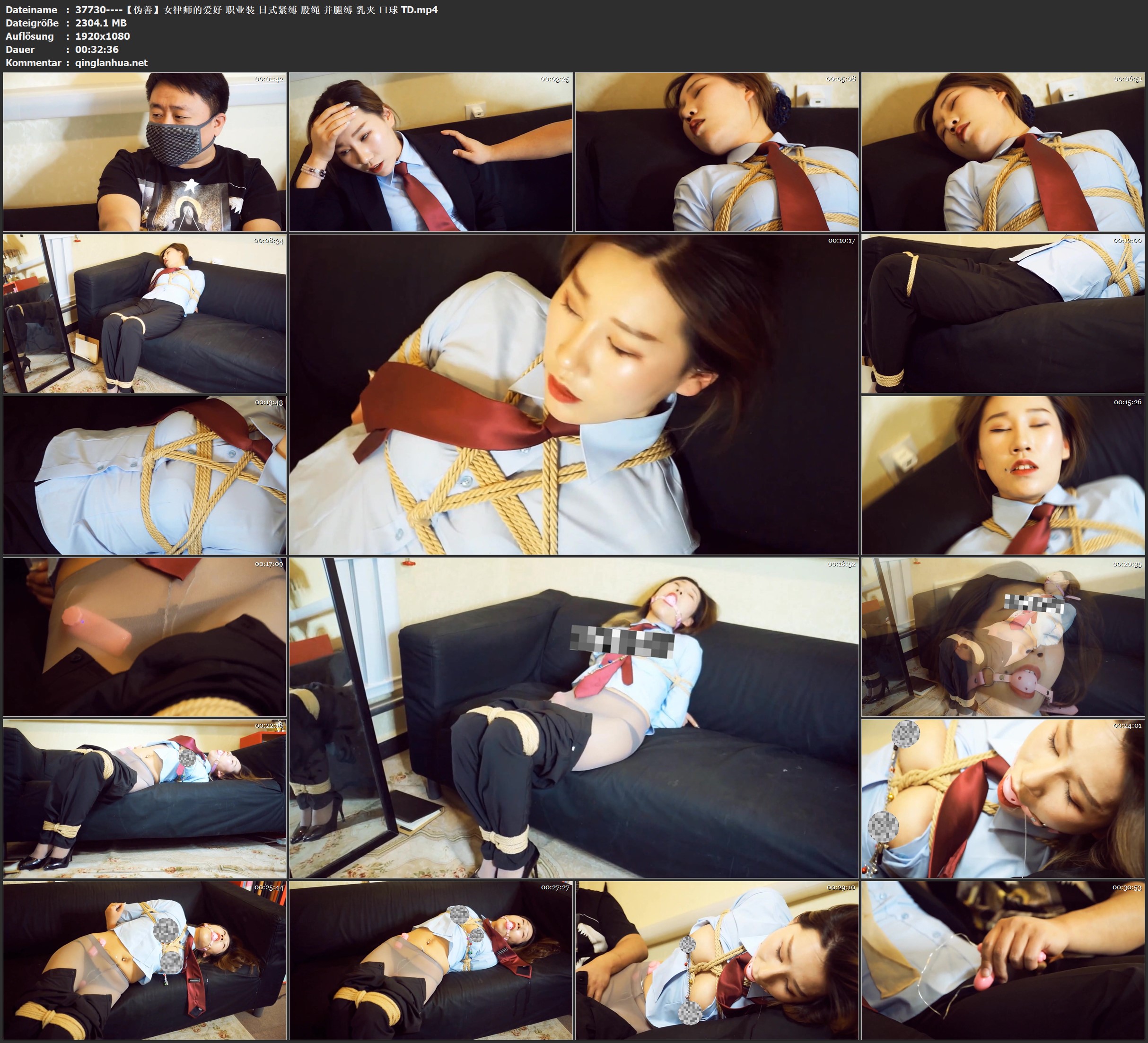Select the thumbnail at 00:03:25
The height and width of the screenshot is (1043, 1148).
[430, 151]
